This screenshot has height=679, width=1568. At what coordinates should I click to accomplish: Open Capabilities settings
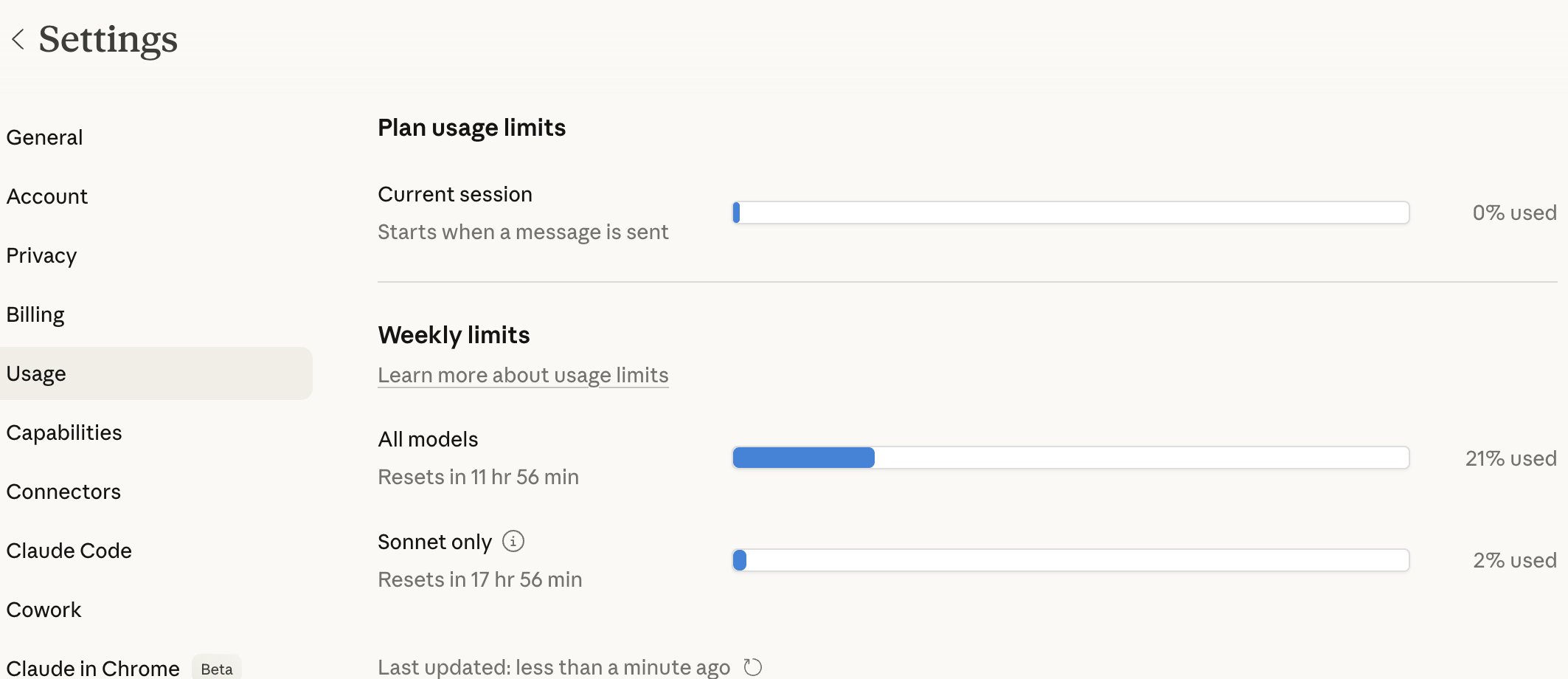(64, 432)
